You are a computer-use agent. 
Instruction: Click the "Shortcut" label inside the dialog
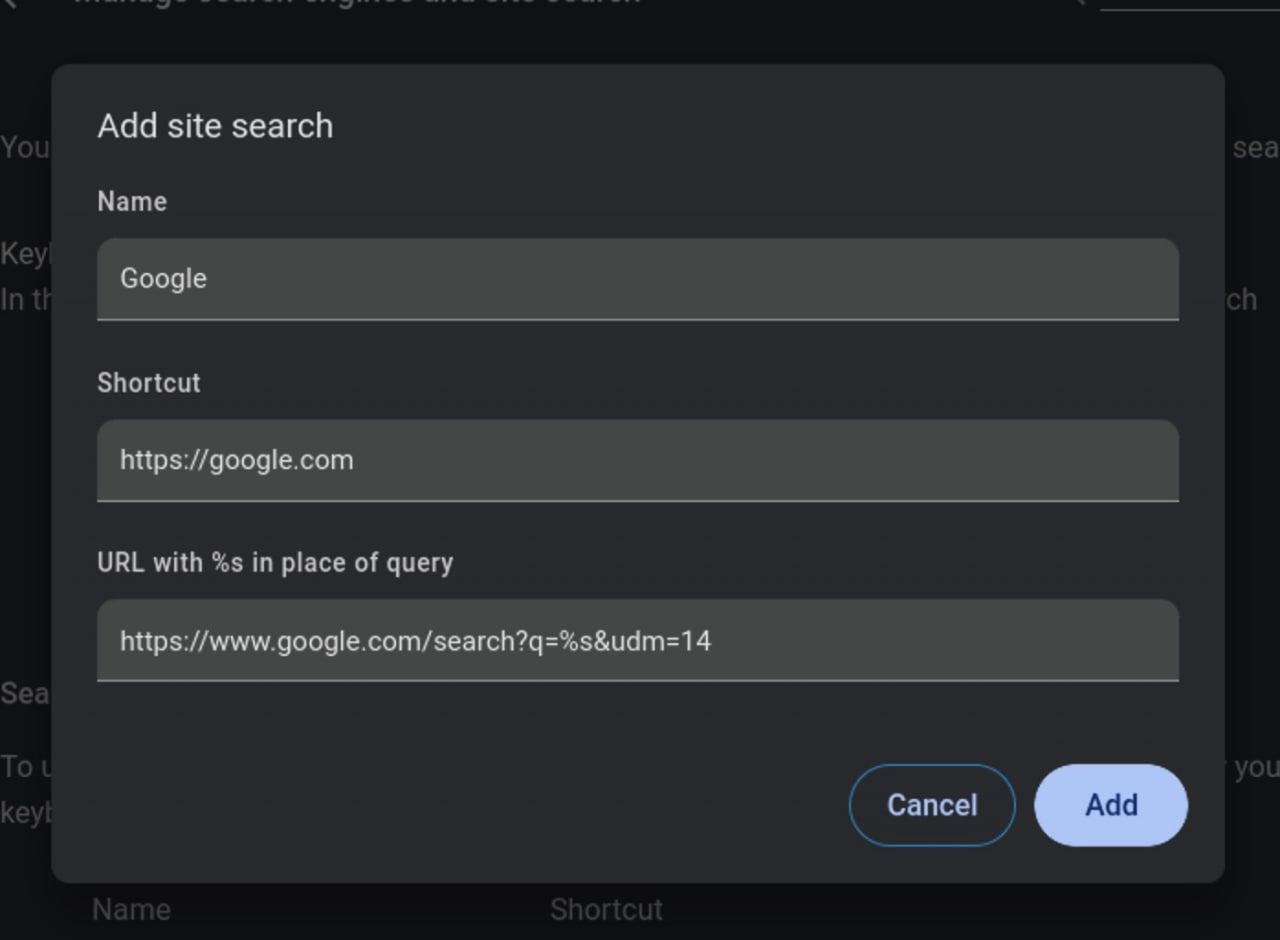[149, 383]
